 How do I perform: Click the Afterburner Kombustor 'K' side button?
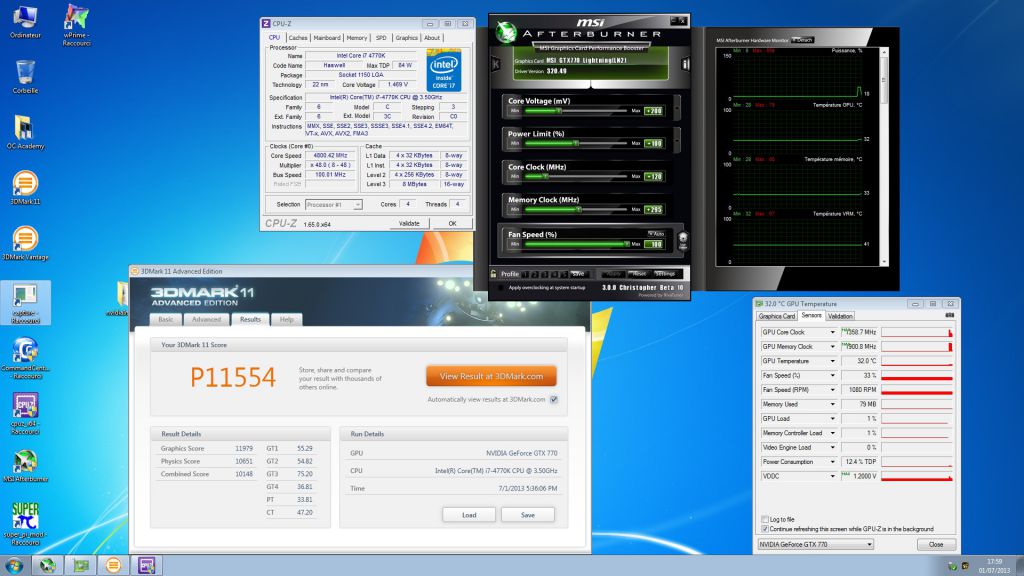tap(495, 63)
